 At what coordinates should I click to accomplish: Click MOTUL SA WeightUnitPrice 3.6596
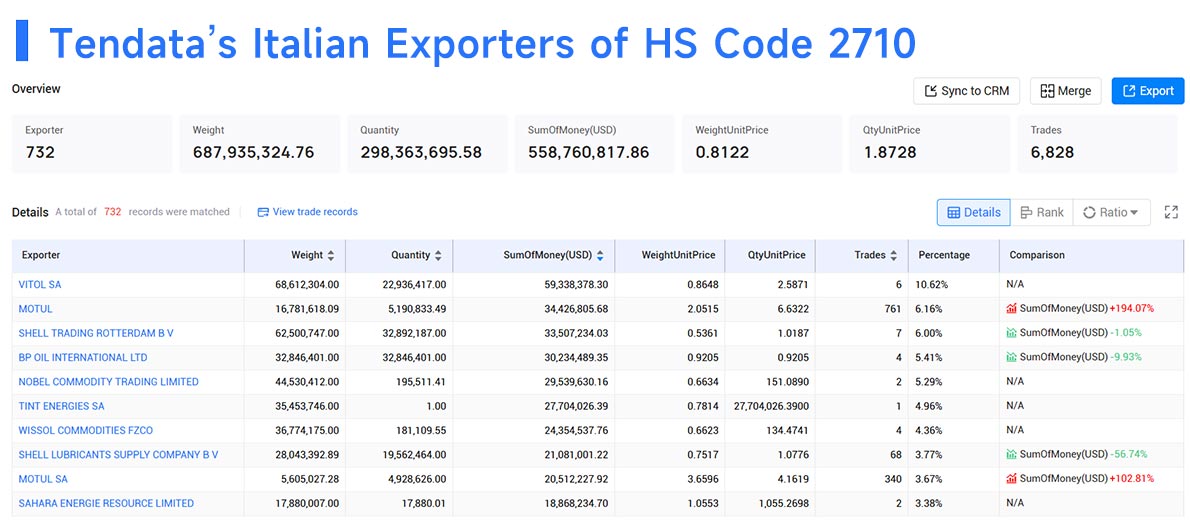click(x=701, y=479)
